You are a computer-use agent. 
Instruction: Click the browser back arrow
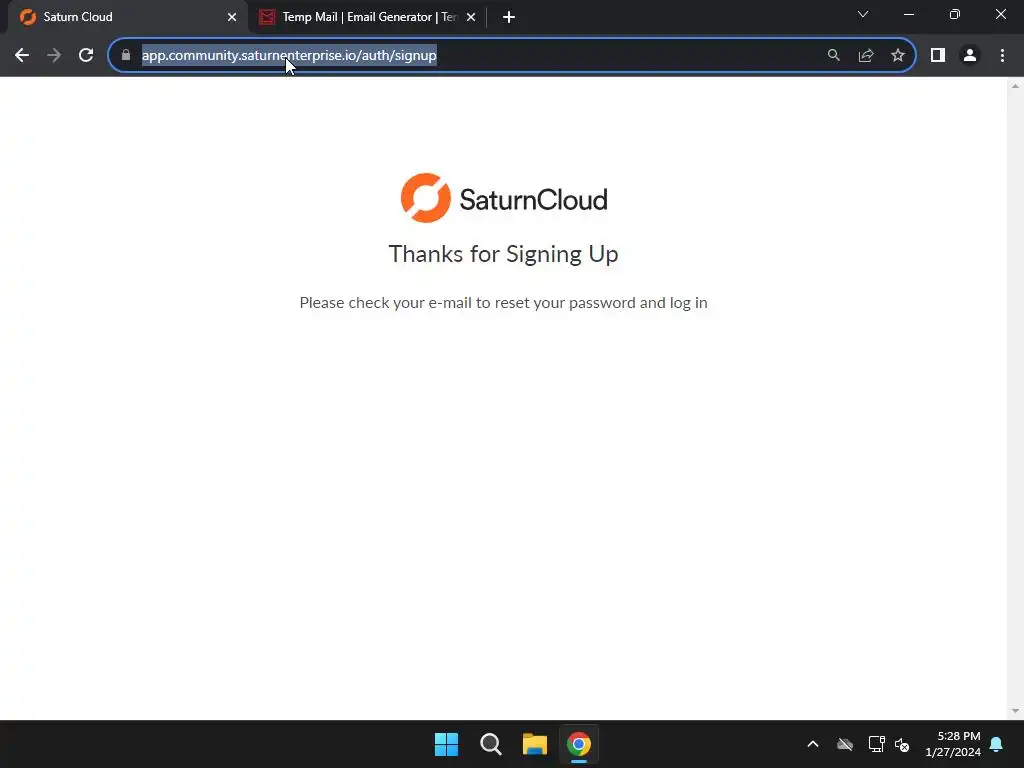pyautogui.click(x=22, y=56)
